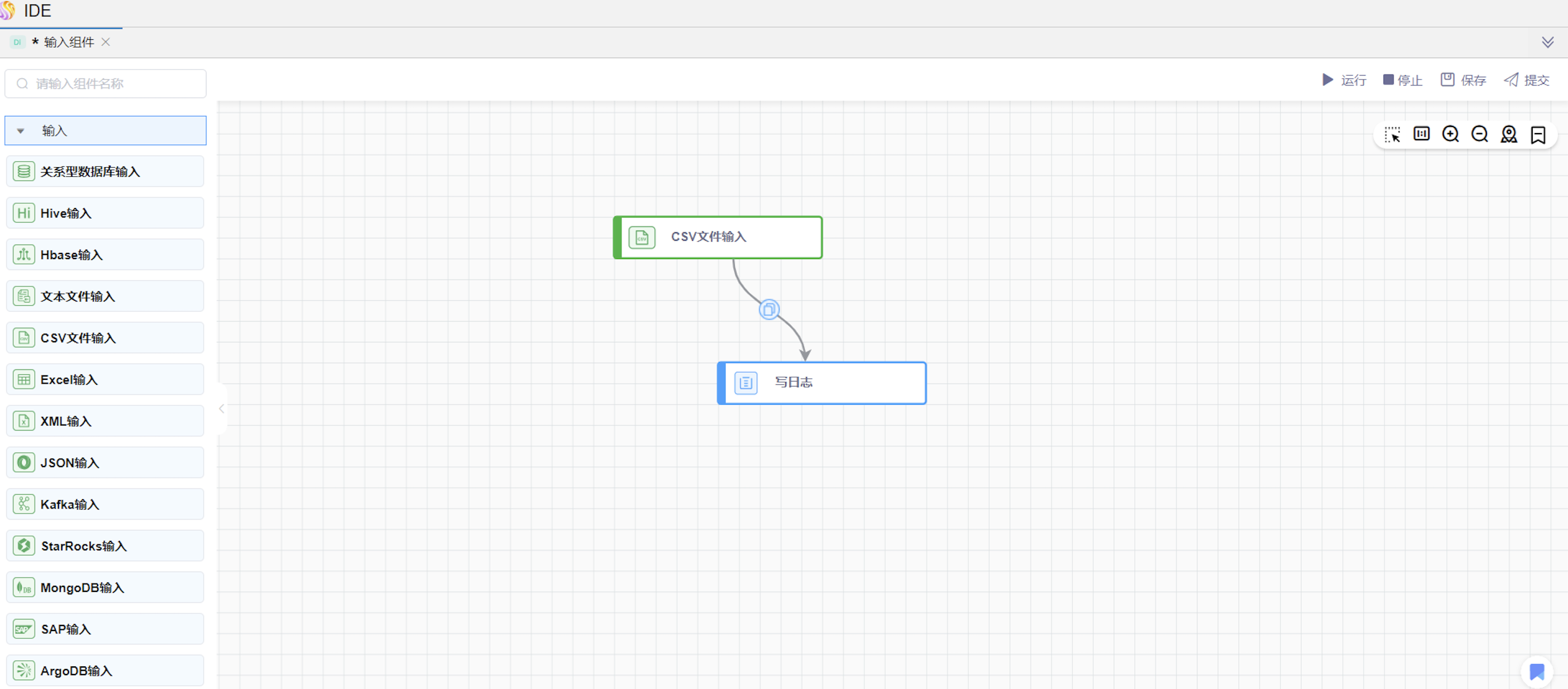Close the 输入组件 tab
This screenshot has height=689, width=1568.
click(x=106, y=42)
